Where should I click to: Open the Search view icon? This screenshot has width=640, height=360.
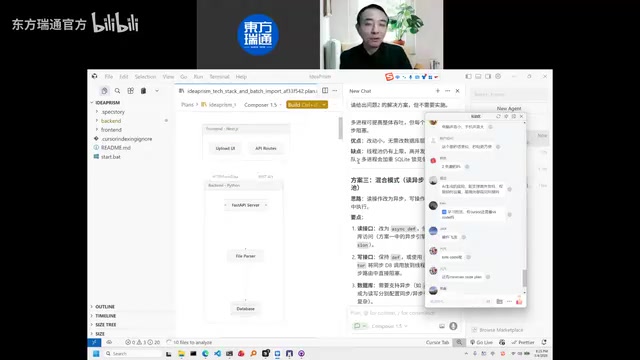pyautogui.click(x=118, y=91)
